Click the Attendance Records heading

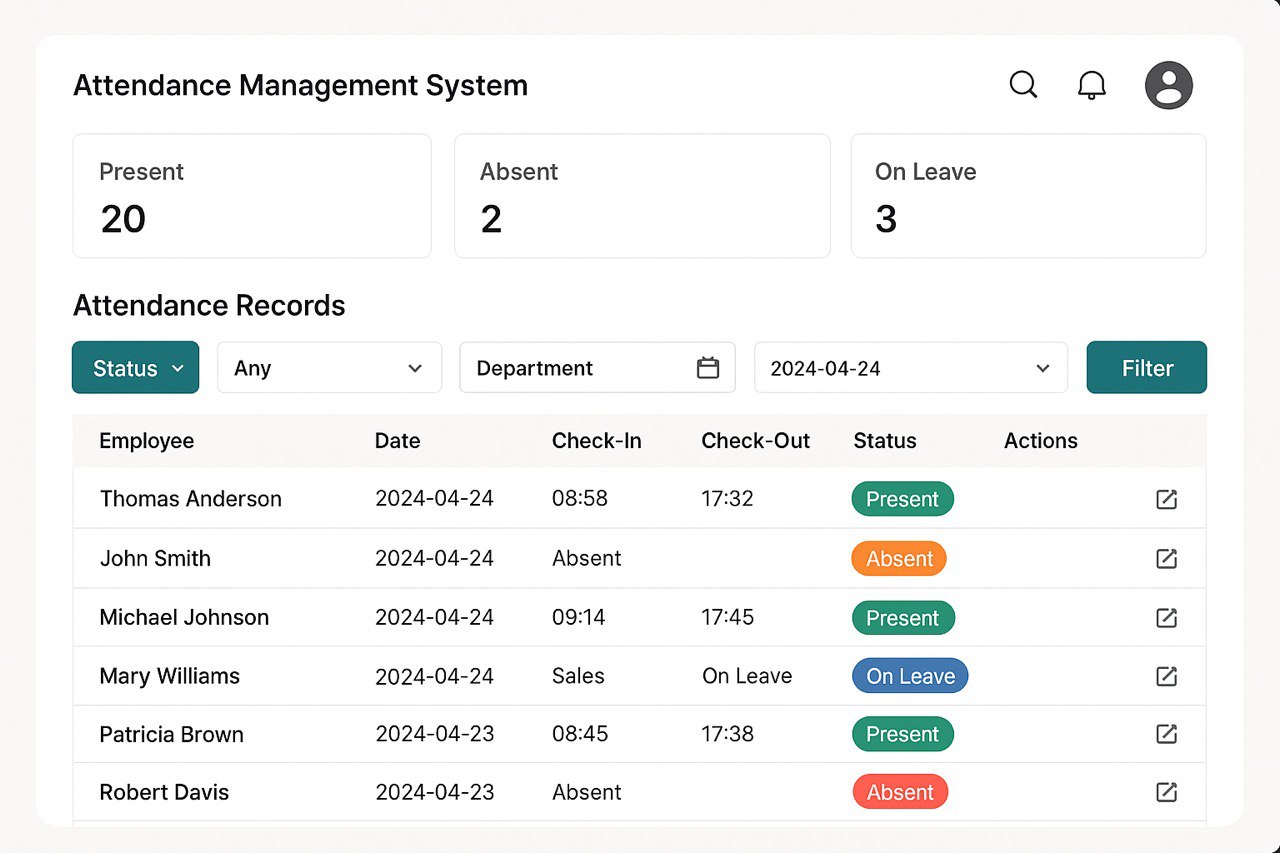(209, 305)
